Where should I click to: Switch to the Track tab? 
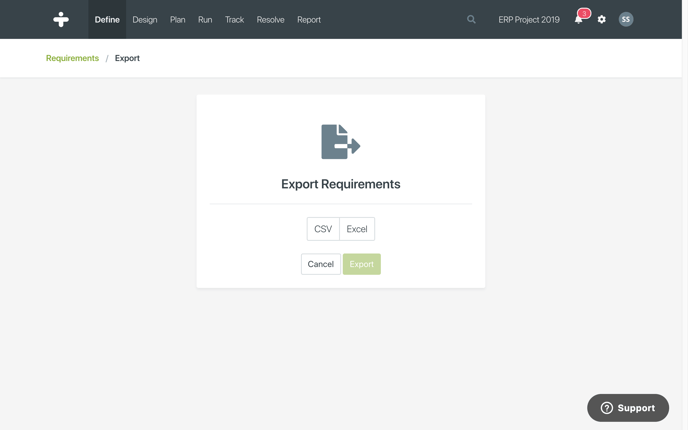tap(234, 20)
